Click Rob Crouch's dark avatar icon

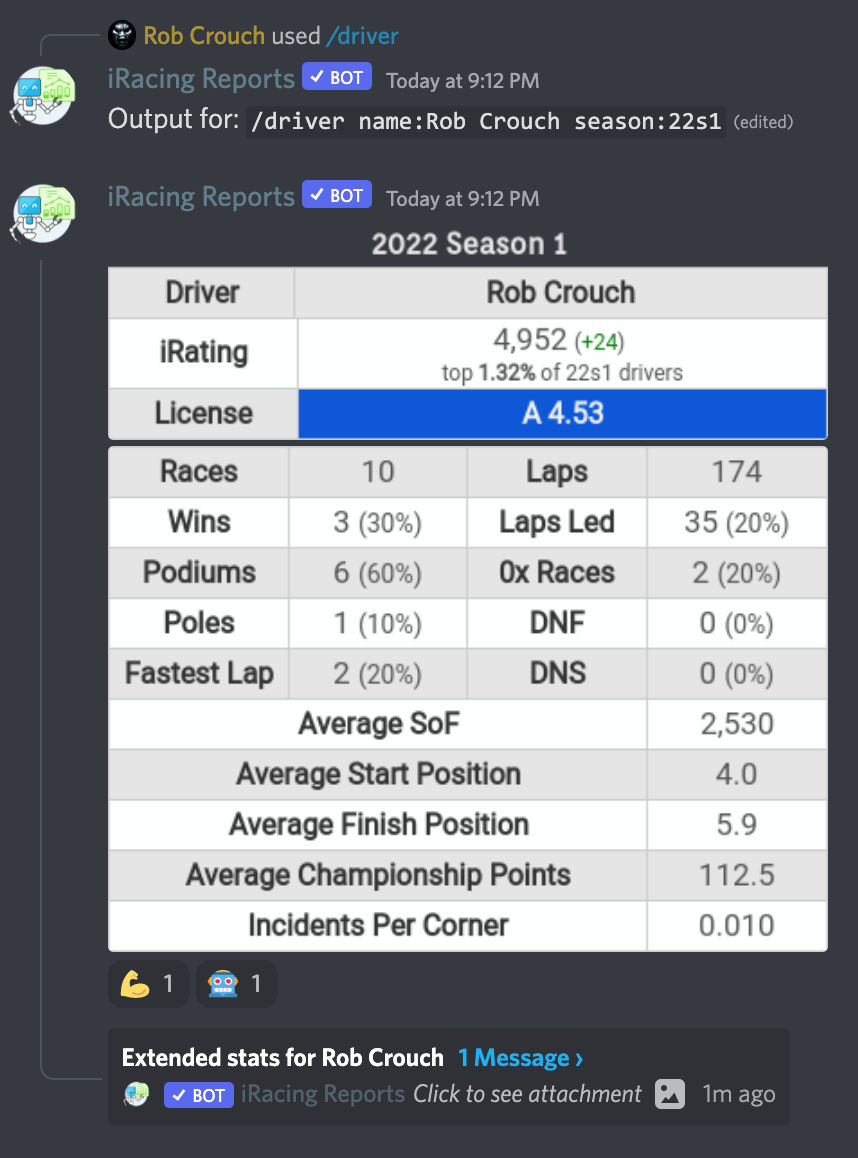[x=122, y=35]
